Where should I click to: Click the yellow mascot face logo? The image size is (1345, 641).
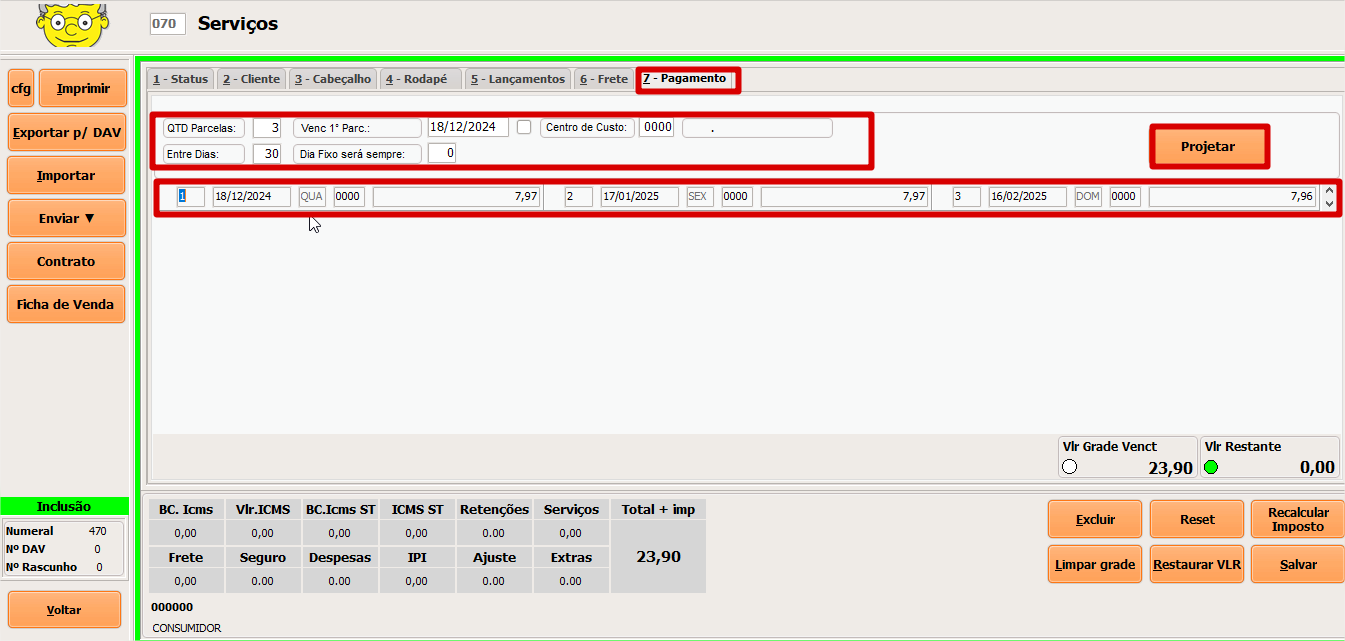69,25
